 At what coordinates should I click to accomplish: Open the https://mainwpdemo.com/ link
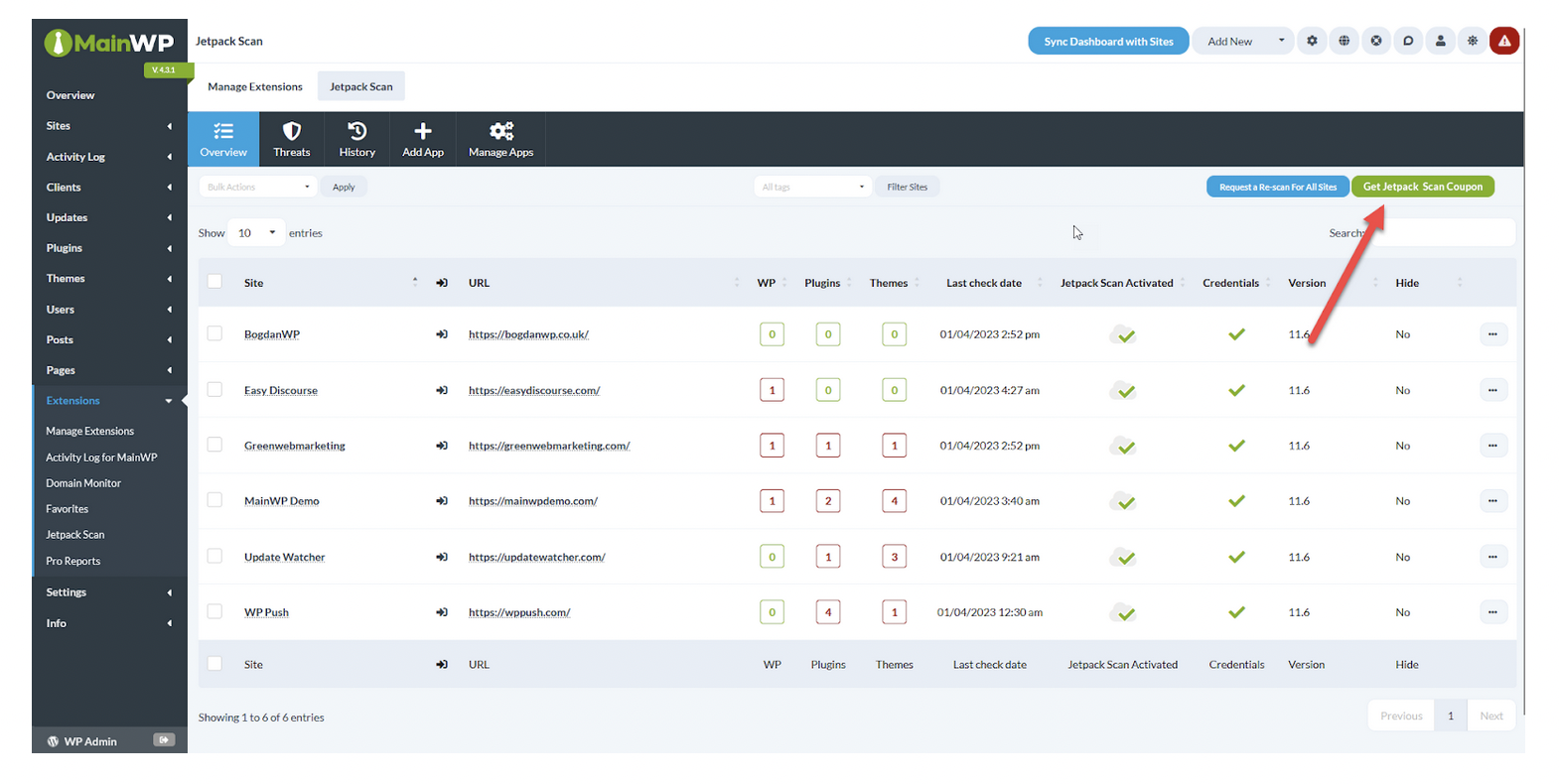click(x=533, y=501)
